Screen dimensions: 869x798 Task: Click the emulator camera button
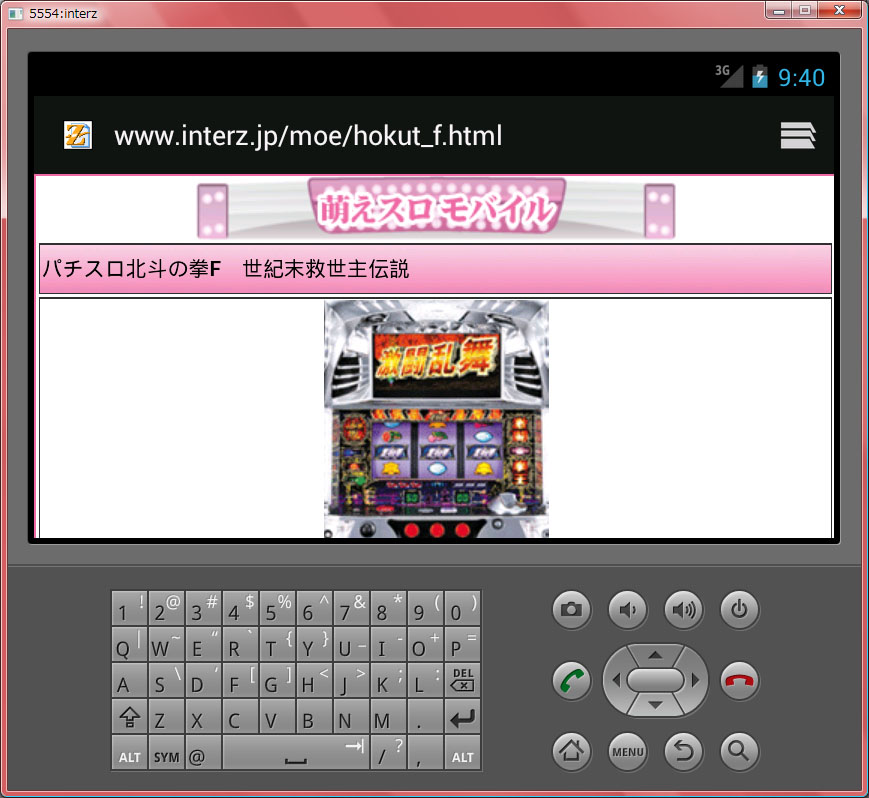[571, 610]
